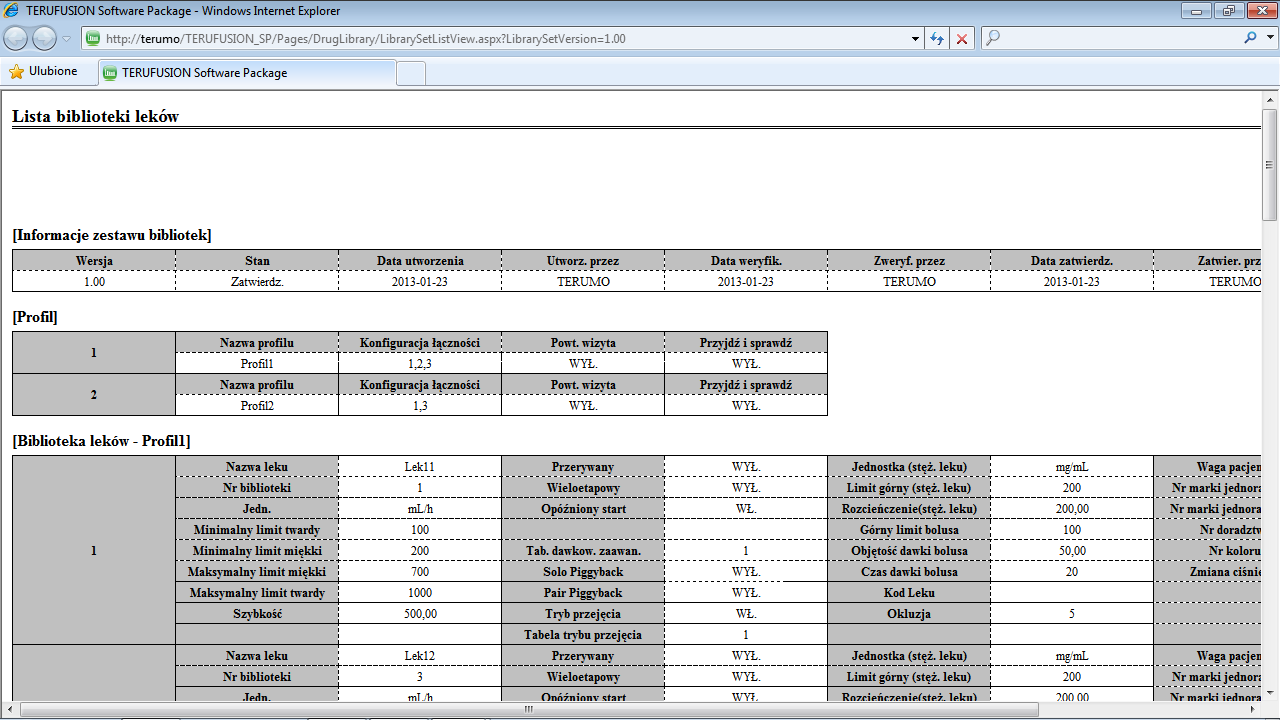Click the vertical scrollbar up arrow

coord(1270,98)
